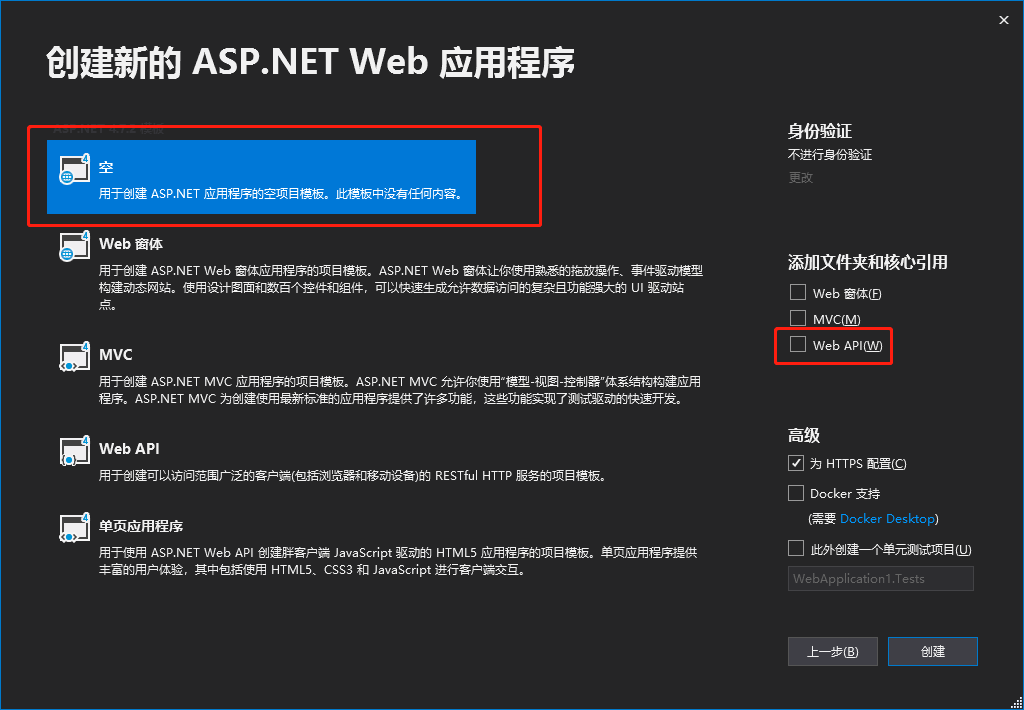Select the 空 template title text
This screenshot has width=1024, height=710.
(106, 167)
